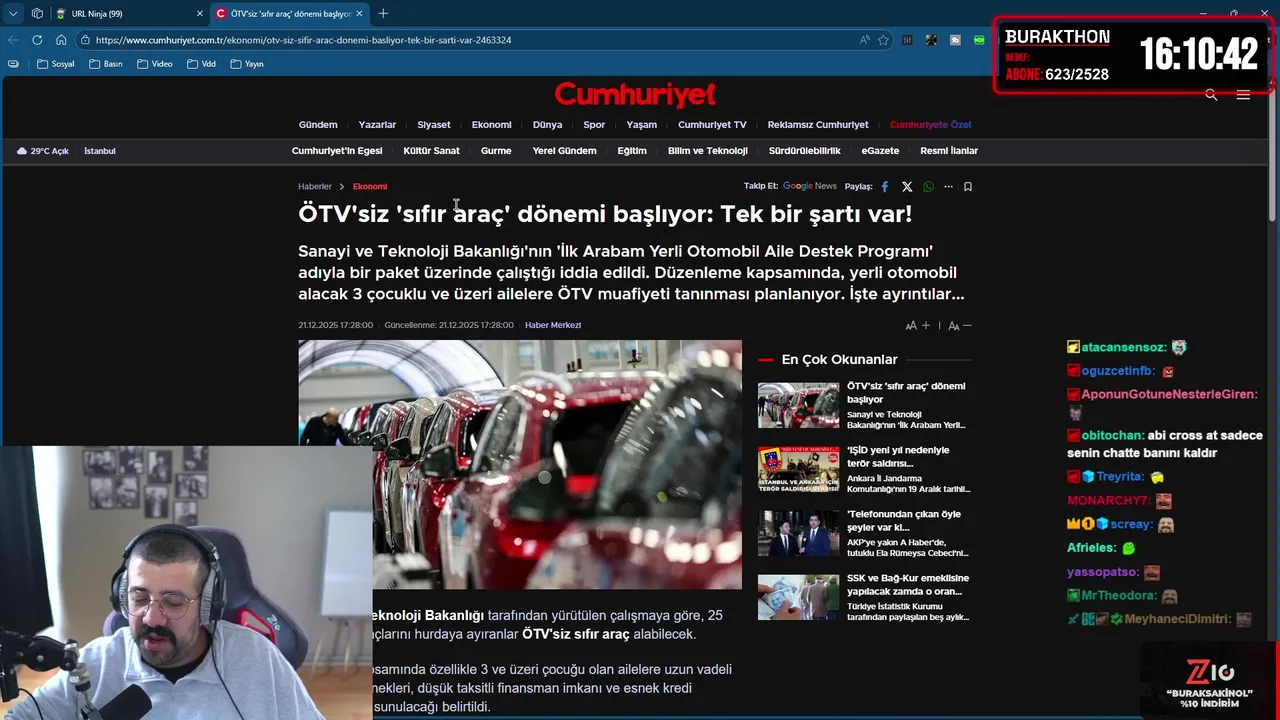Bookmark the article with the bookmark icon
Image resolution: width=1280 pixels, height=720 pixels.
click(x=968, y=186)
